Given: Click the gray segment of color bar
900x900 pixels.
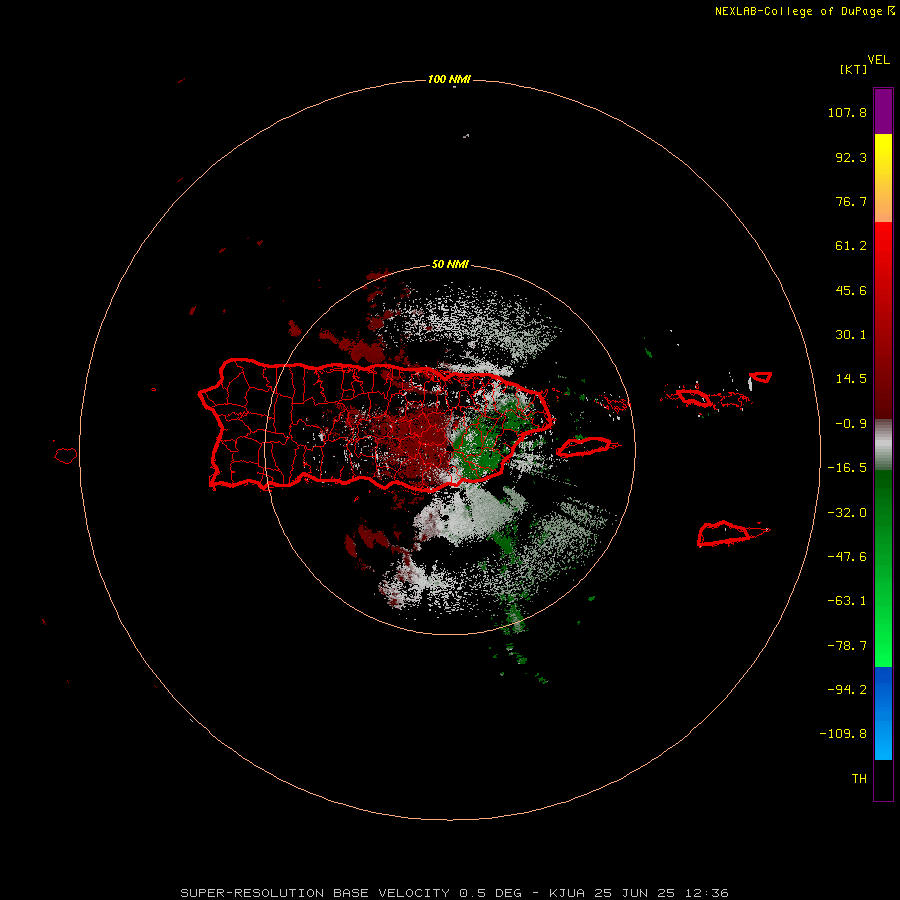Looking at the screenshot, I should [x=883, y=444].
